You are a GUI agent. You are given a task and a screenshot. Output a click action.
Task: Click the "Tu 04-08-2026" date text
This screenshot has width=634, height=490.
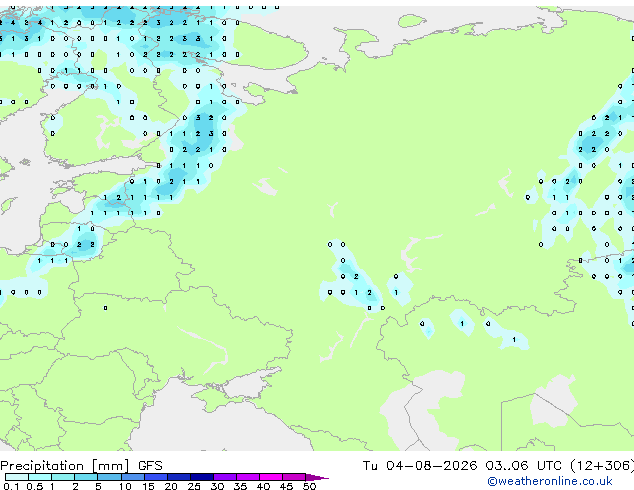420,466
